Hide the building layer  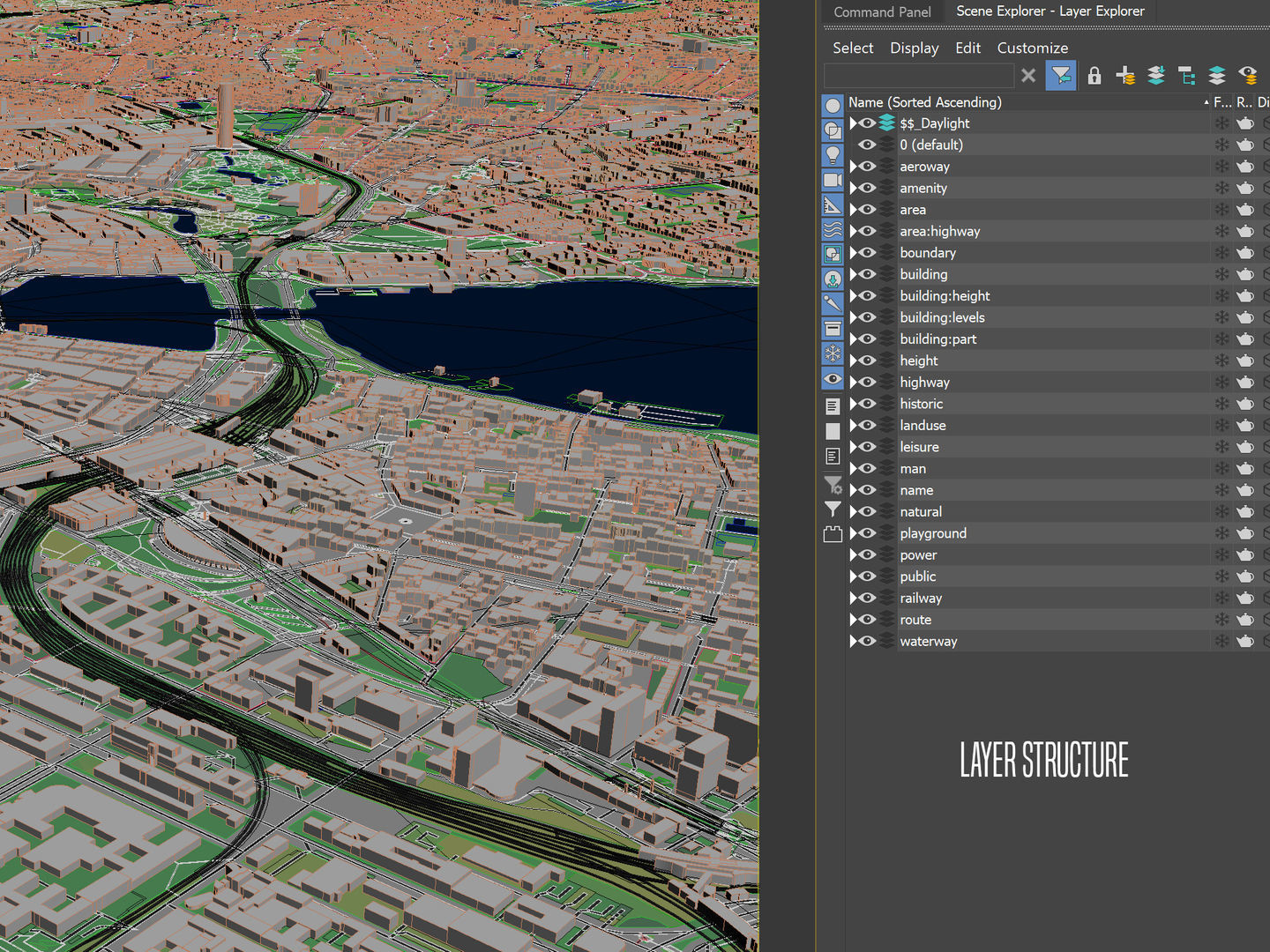click(x=868, y=274)
